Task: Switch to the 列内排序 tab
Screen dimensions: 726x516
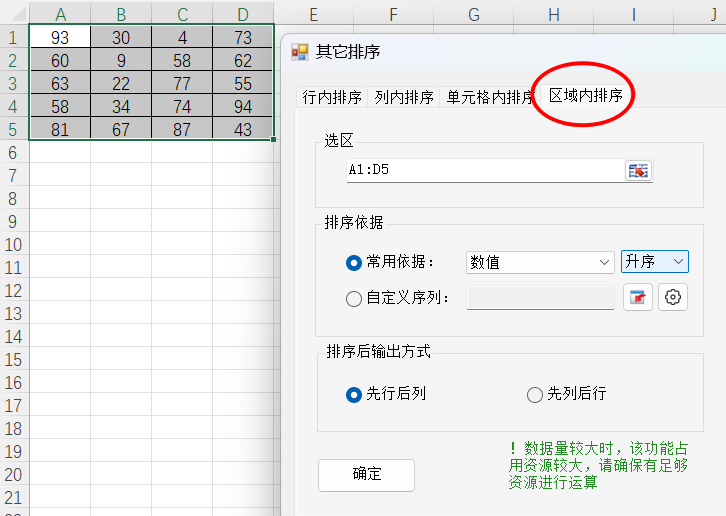Action: (x=404, y=97)
